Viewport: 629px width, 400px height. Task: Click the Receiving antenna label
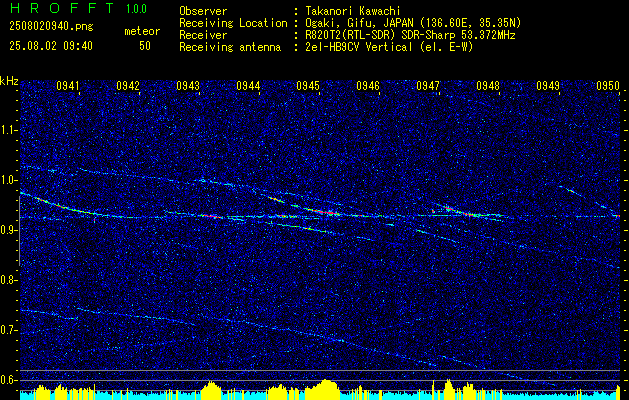tap(230, 47)
